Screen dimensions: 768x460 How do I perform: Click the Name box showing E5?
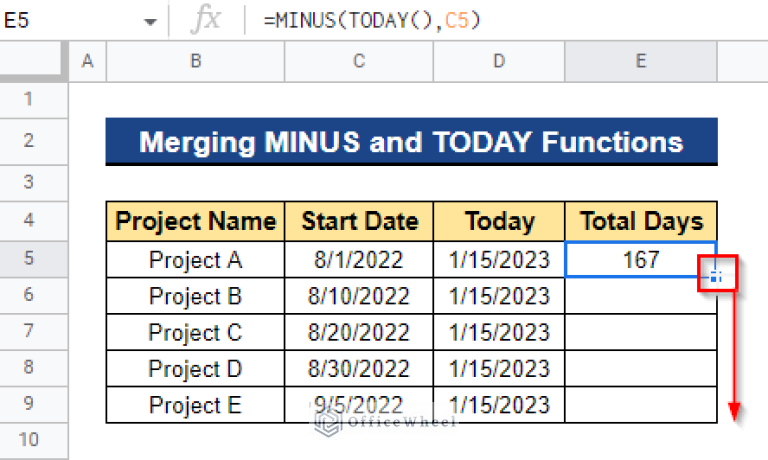(x=70, y=21)
